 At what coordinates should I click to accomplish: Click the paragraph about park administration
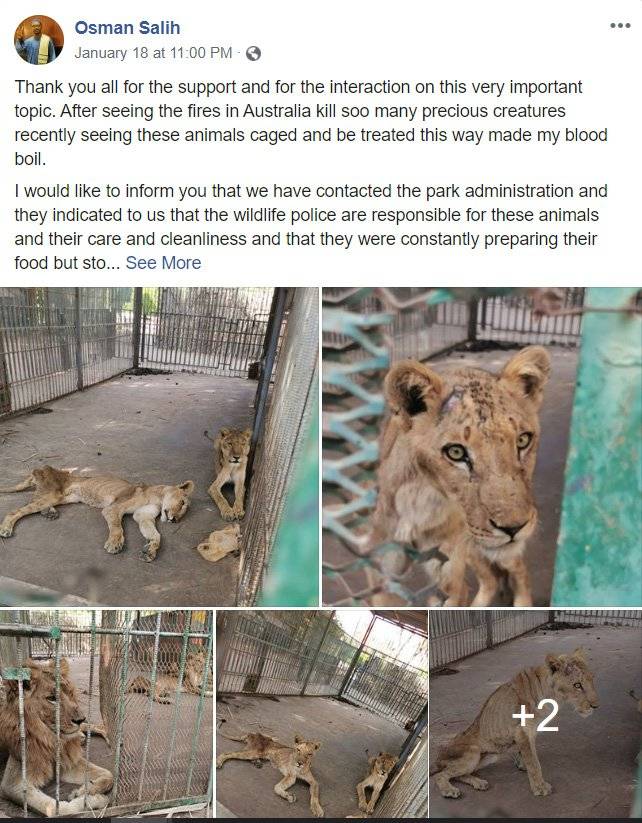[311, 227]
